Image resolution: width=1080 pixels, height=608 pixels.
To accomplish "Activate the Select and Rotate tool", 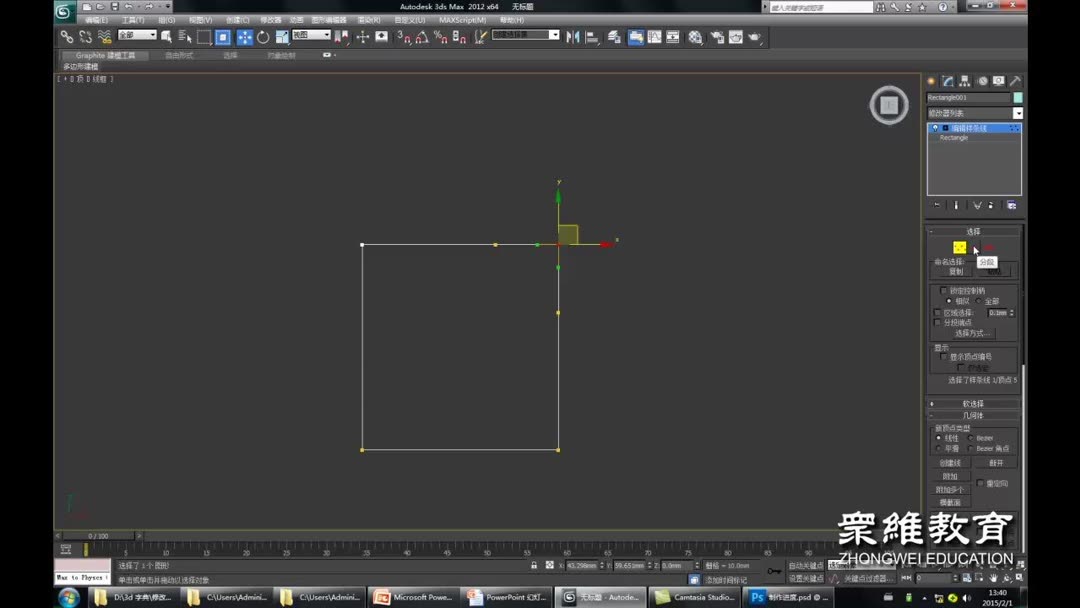I will click(262, 37).
